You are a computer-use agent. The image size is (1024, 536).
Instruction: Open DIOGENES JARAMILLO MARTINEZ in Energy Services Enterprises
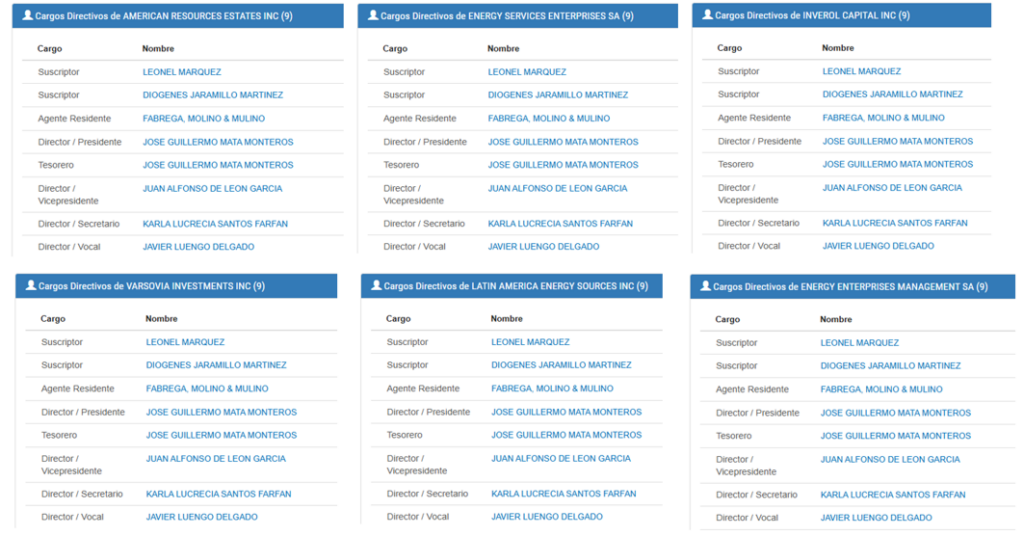point(558,95)
